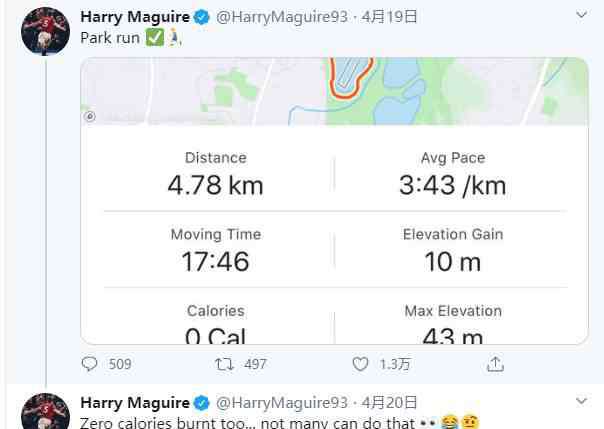Image resolution: width=604 pixels, height=429 pixels.
Task: Click the Moving Time 17:46 stat
Action: click(215, 250)
